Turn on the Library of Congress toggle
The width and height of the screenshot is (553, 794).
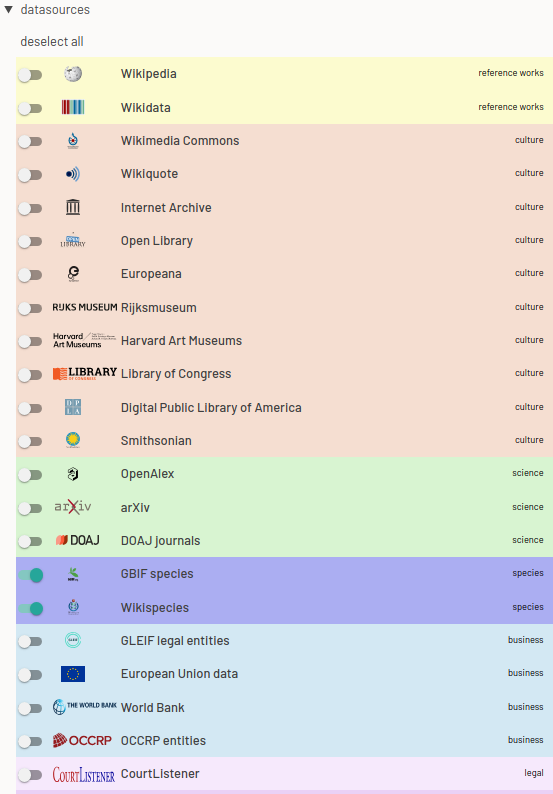coord(30,375)
